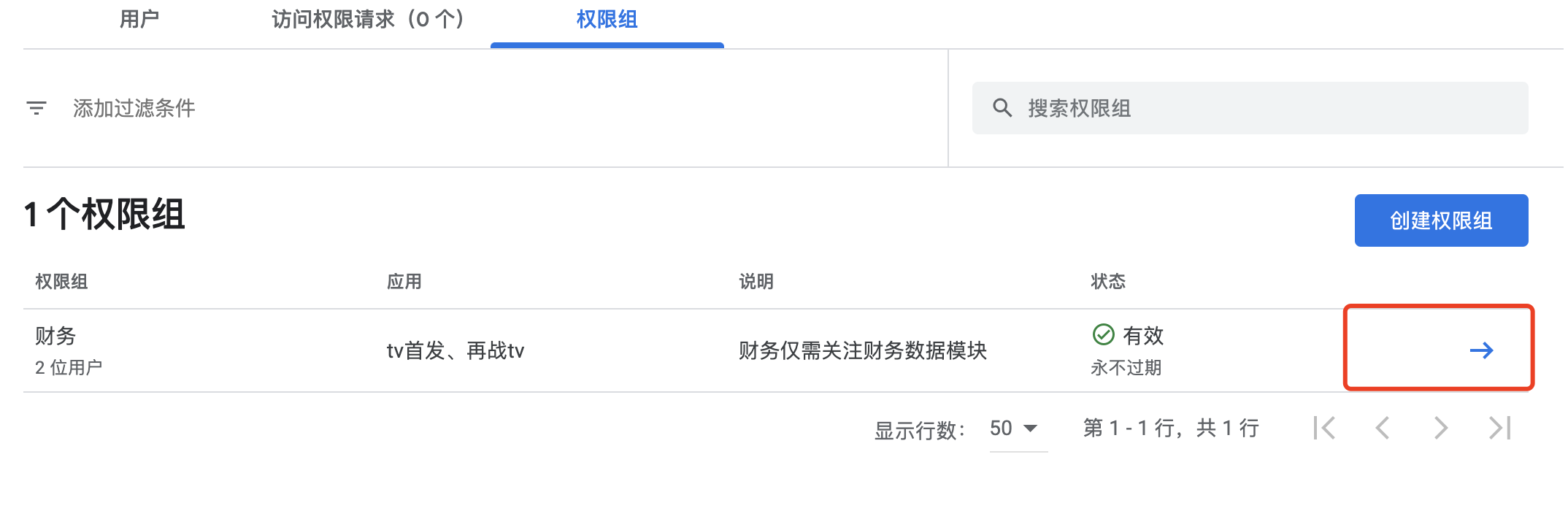Viewport: 1568px width, 511px height.
Task: Expand the 50 rows selector
Action: [x=1014, y=429]
